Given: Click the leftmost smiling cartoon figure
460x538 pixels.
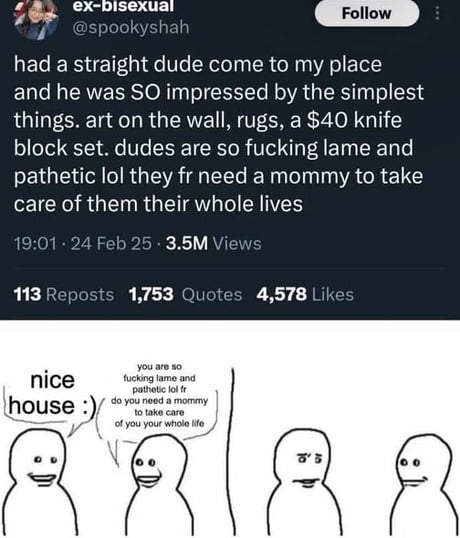Looking at the screenshot, I should pyautogui.click(x=39, y=482).
